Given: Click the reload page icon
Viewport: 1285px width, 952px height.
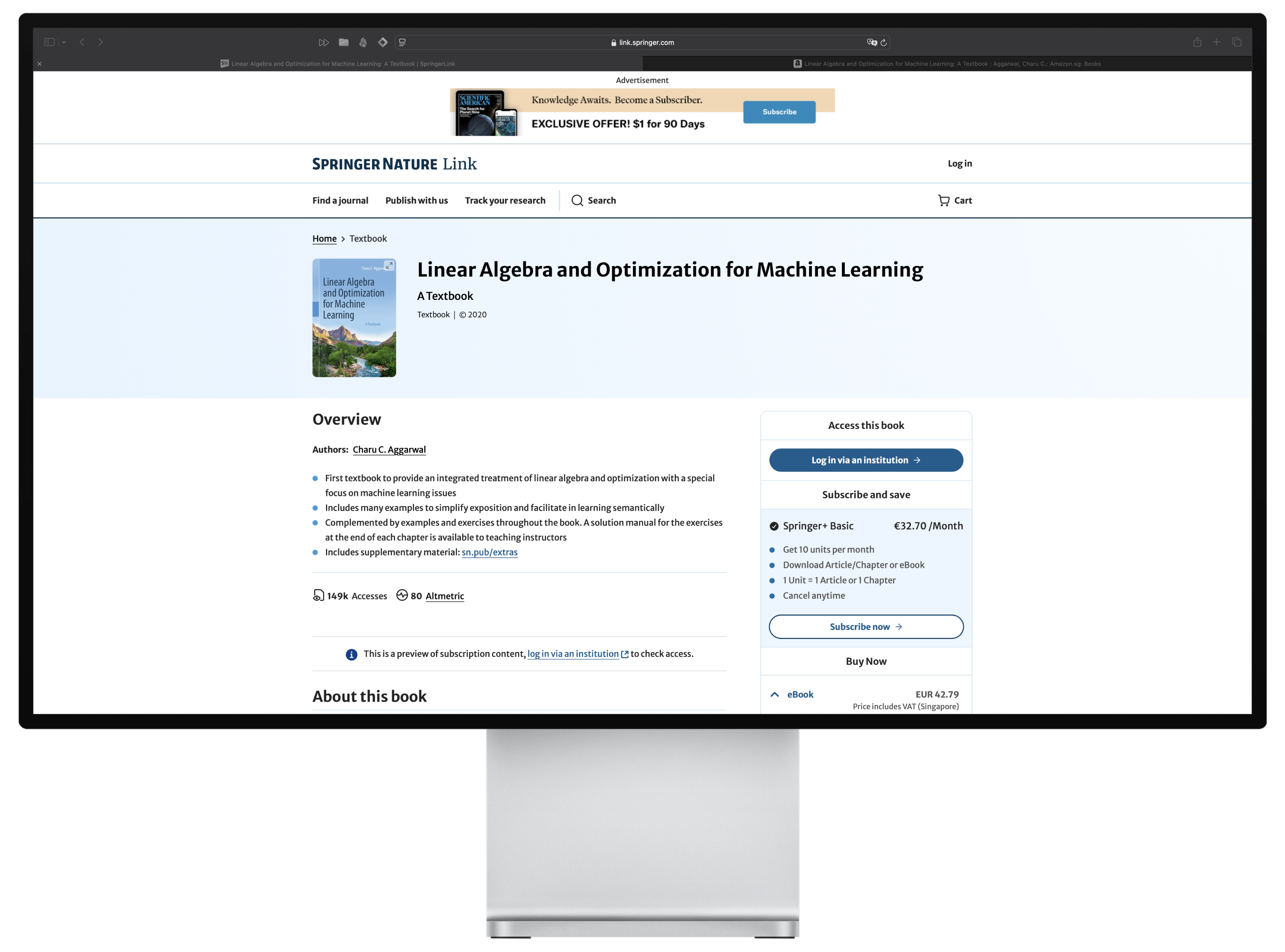Looking at the screenshot, I should coord(883,42).
